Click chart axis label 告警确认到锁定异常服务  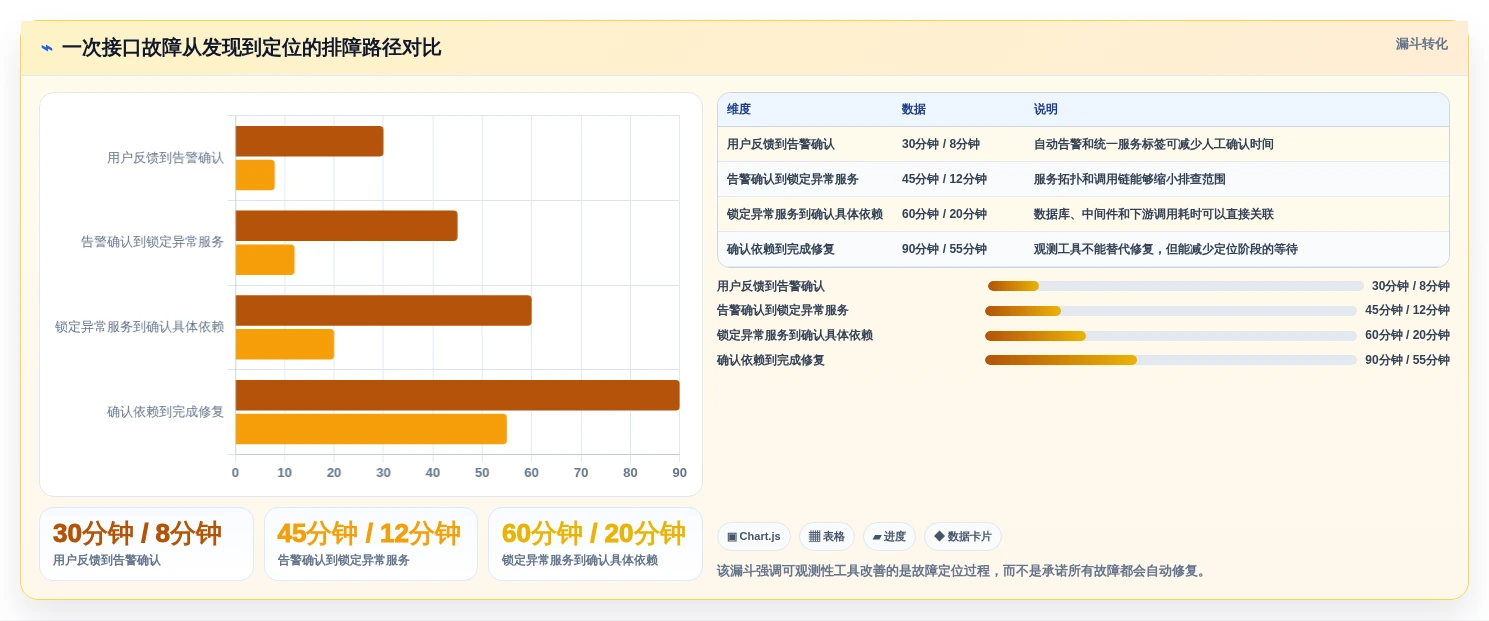click(x=153, y=242)
